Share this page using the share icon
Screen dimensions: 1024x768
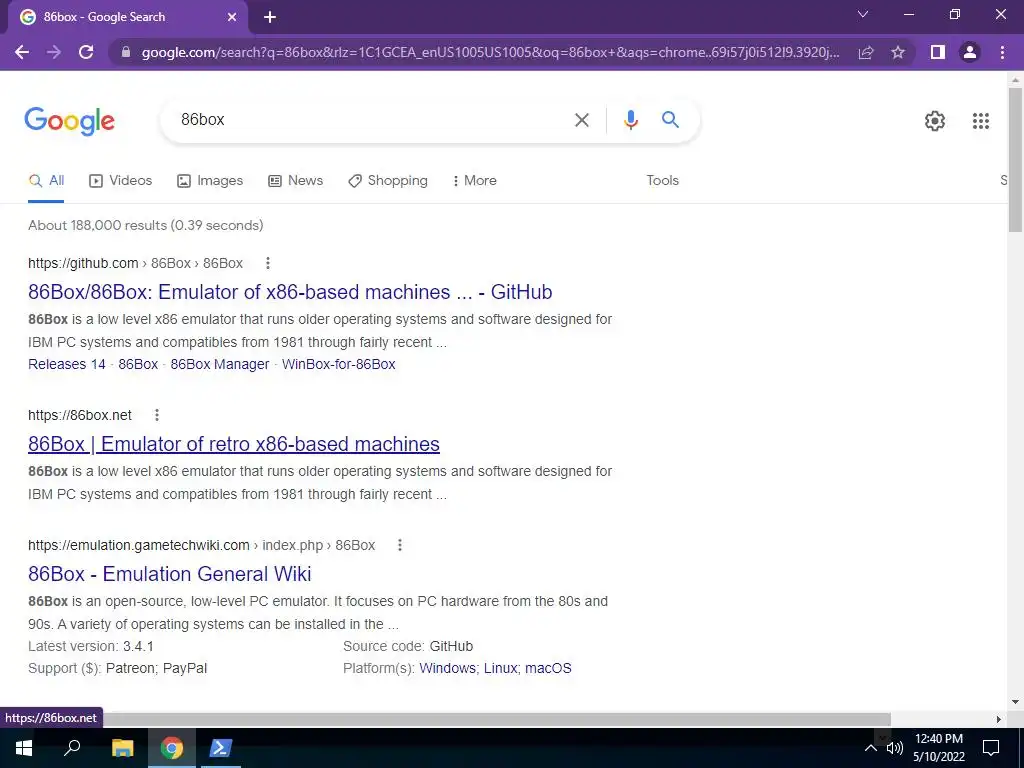coord(866,52)
